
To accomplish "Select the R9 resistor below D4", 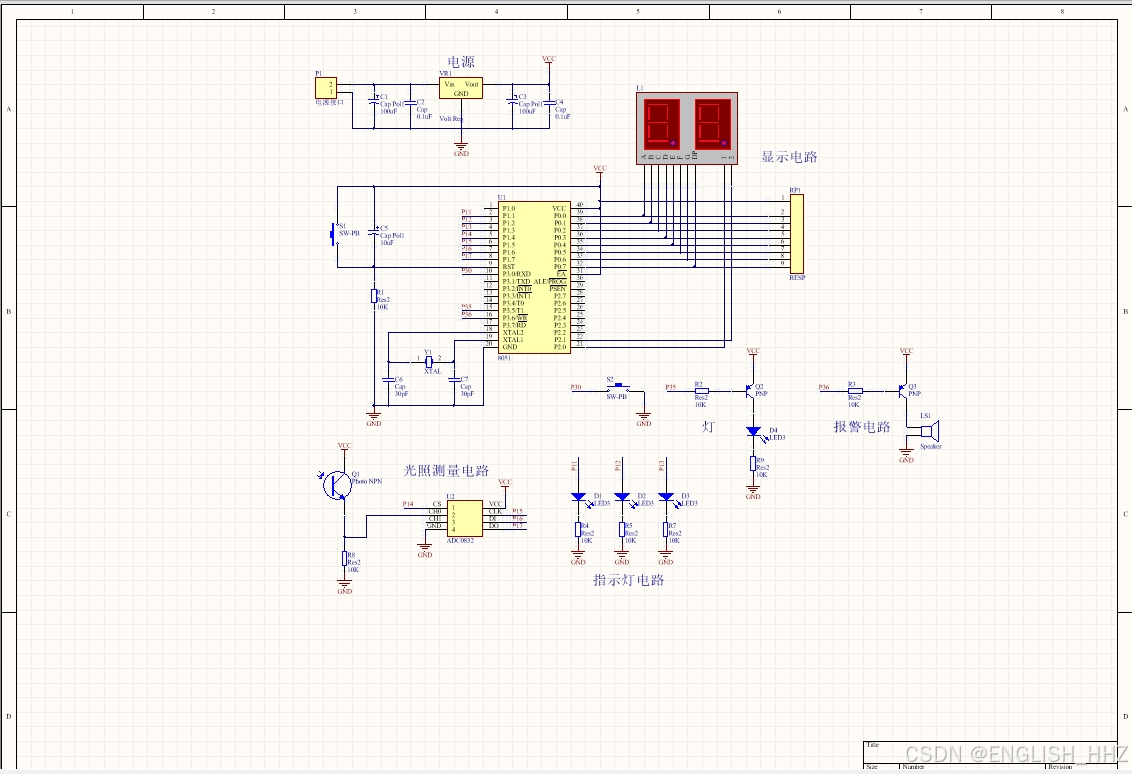I will 754,464.
